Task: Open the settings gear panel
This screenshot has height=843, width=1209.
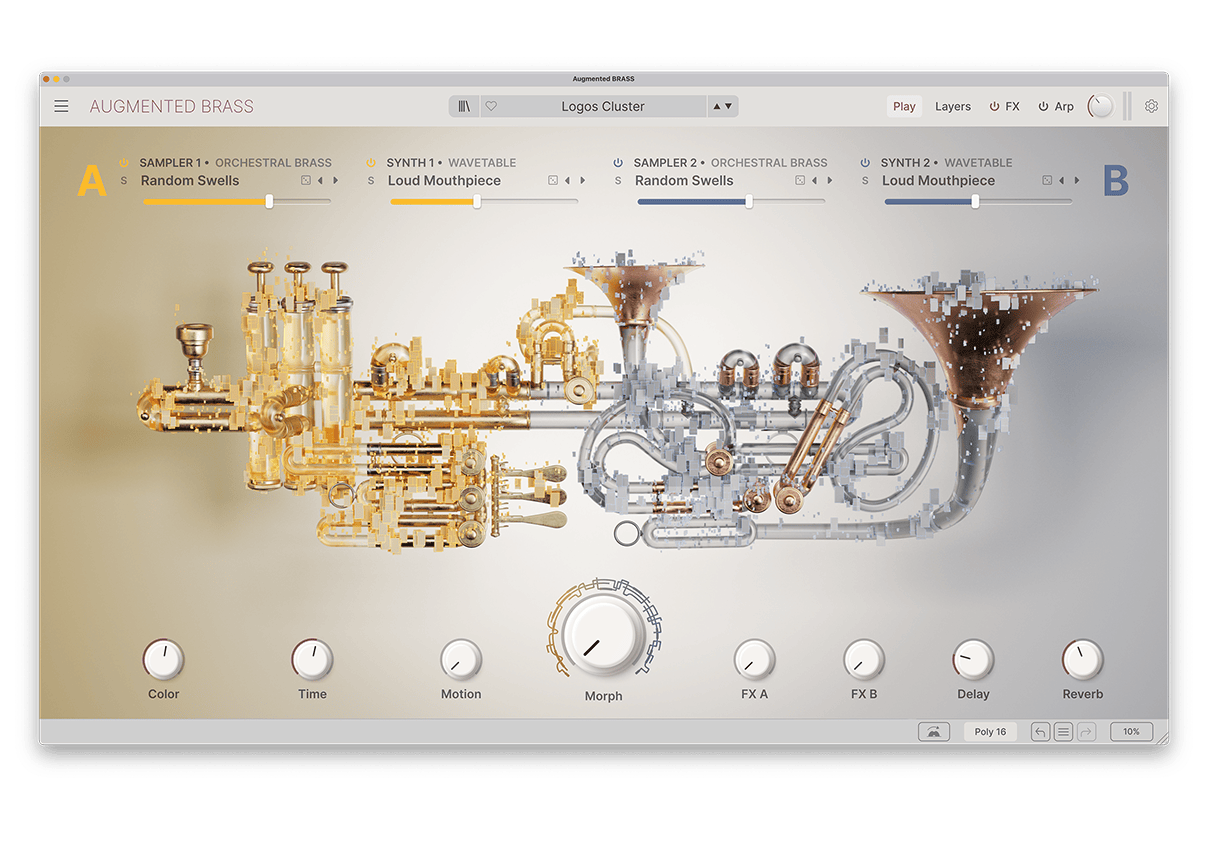Action: pyautogui.click(x=1151, y=106)
